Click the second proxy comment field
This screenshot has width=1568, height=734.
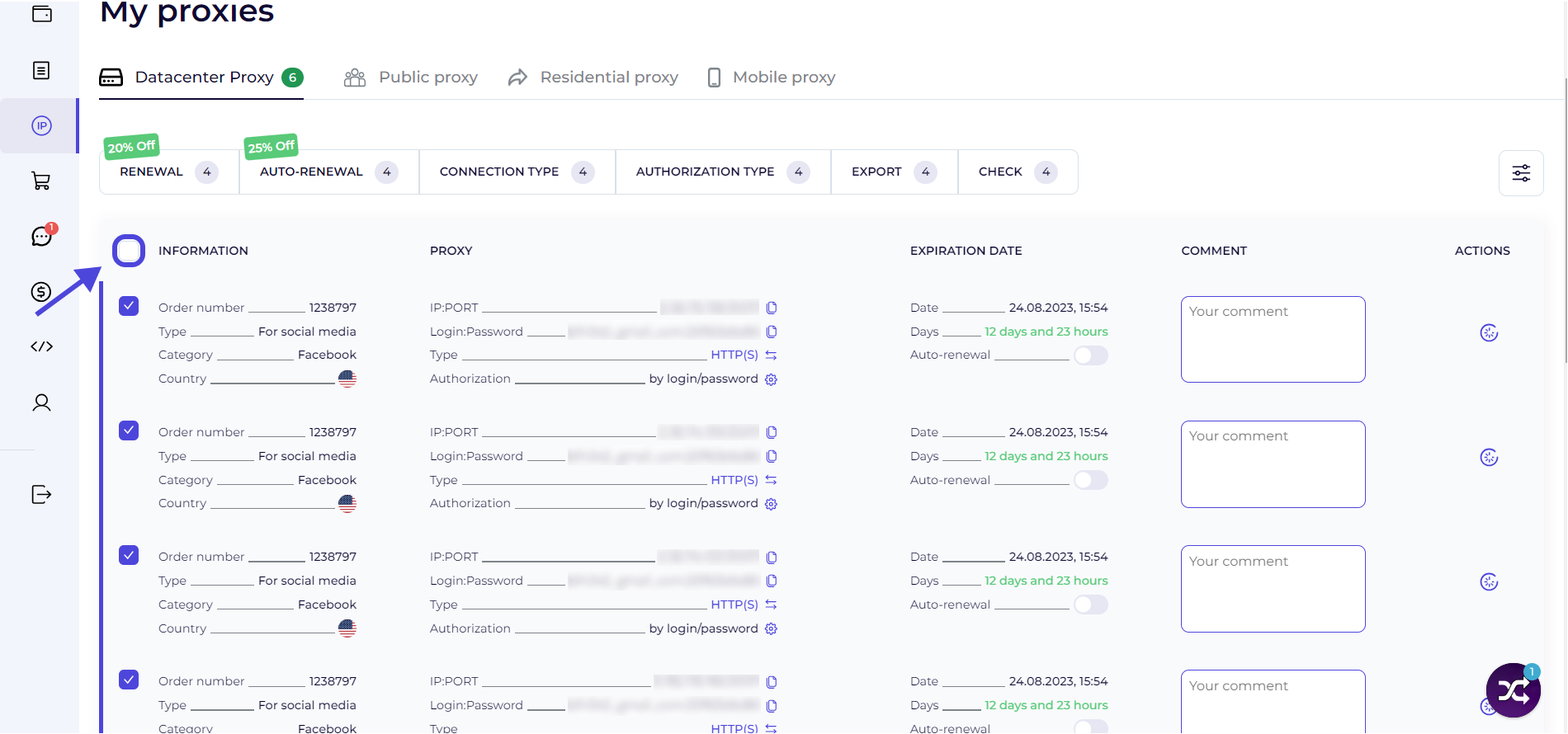(x=1273, y=463)
